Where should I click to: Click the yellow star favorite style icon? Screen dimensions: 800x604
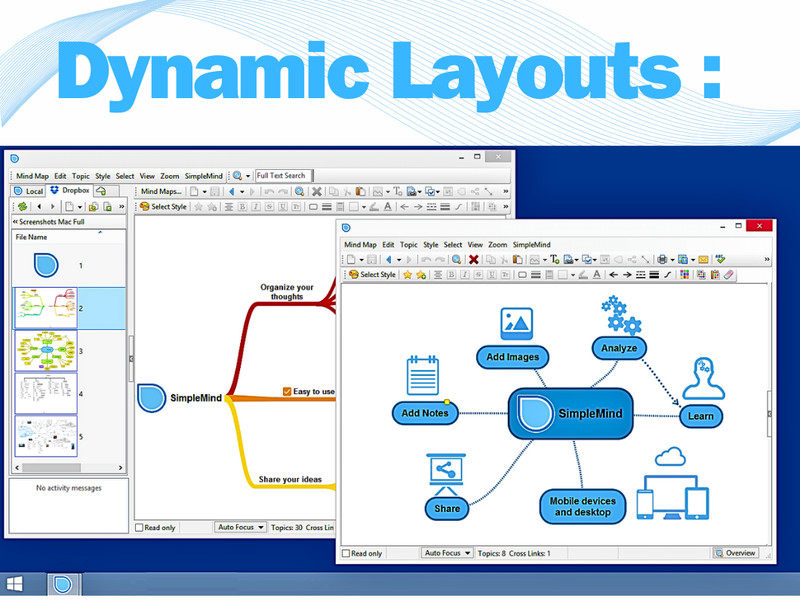(x=407, y=274)
